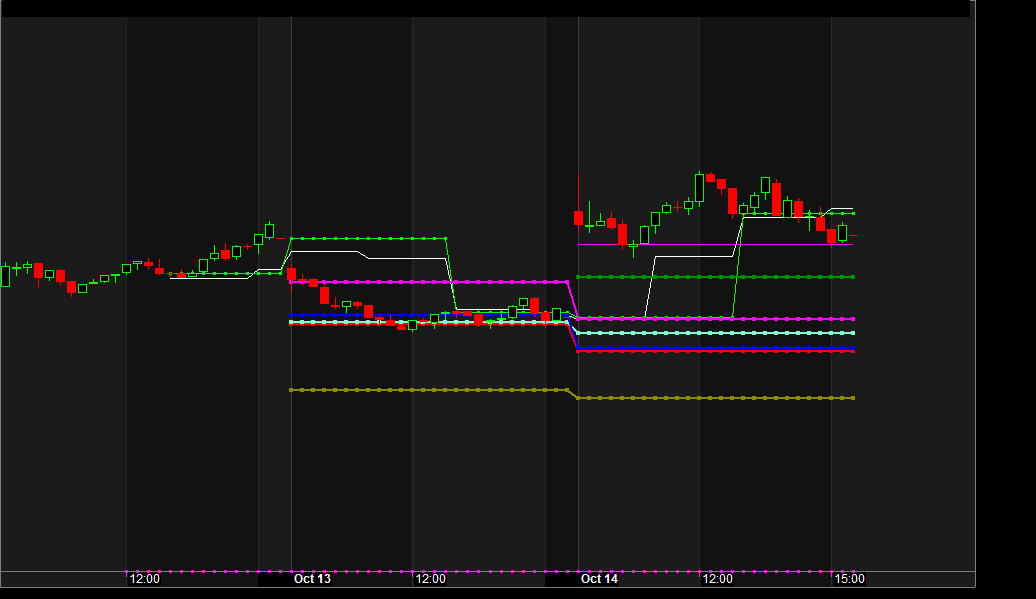
Task: Select the 15:00 time axis label
Action: coord(849,579)
